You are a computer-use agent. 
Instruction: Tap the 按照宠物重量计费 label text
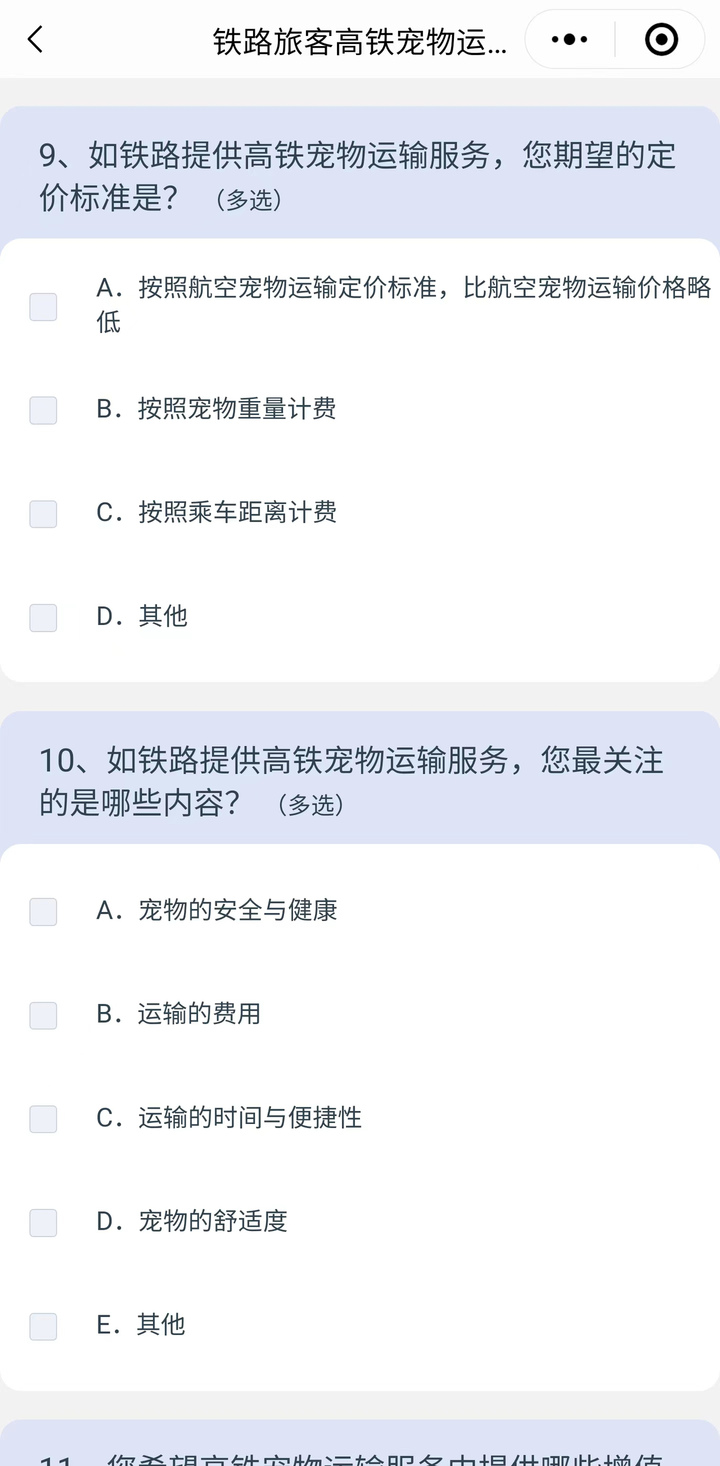point(237,409)
